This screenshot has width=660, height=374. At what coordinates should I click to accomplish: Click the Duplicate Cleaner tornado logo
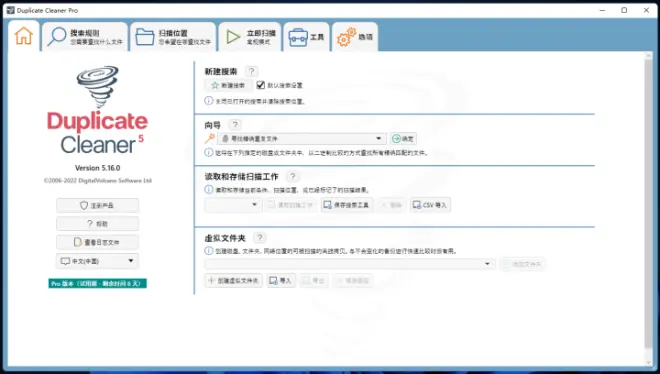(x=98, y=87)
